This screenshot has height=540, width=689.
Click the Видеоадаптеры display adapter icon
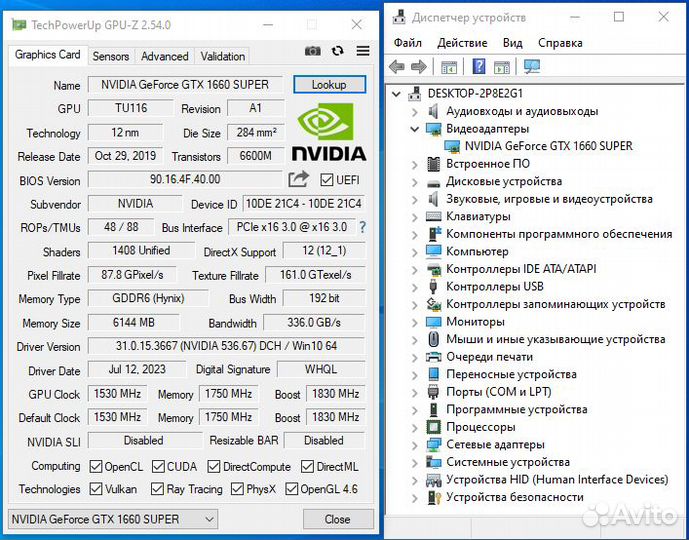point(434,129)
